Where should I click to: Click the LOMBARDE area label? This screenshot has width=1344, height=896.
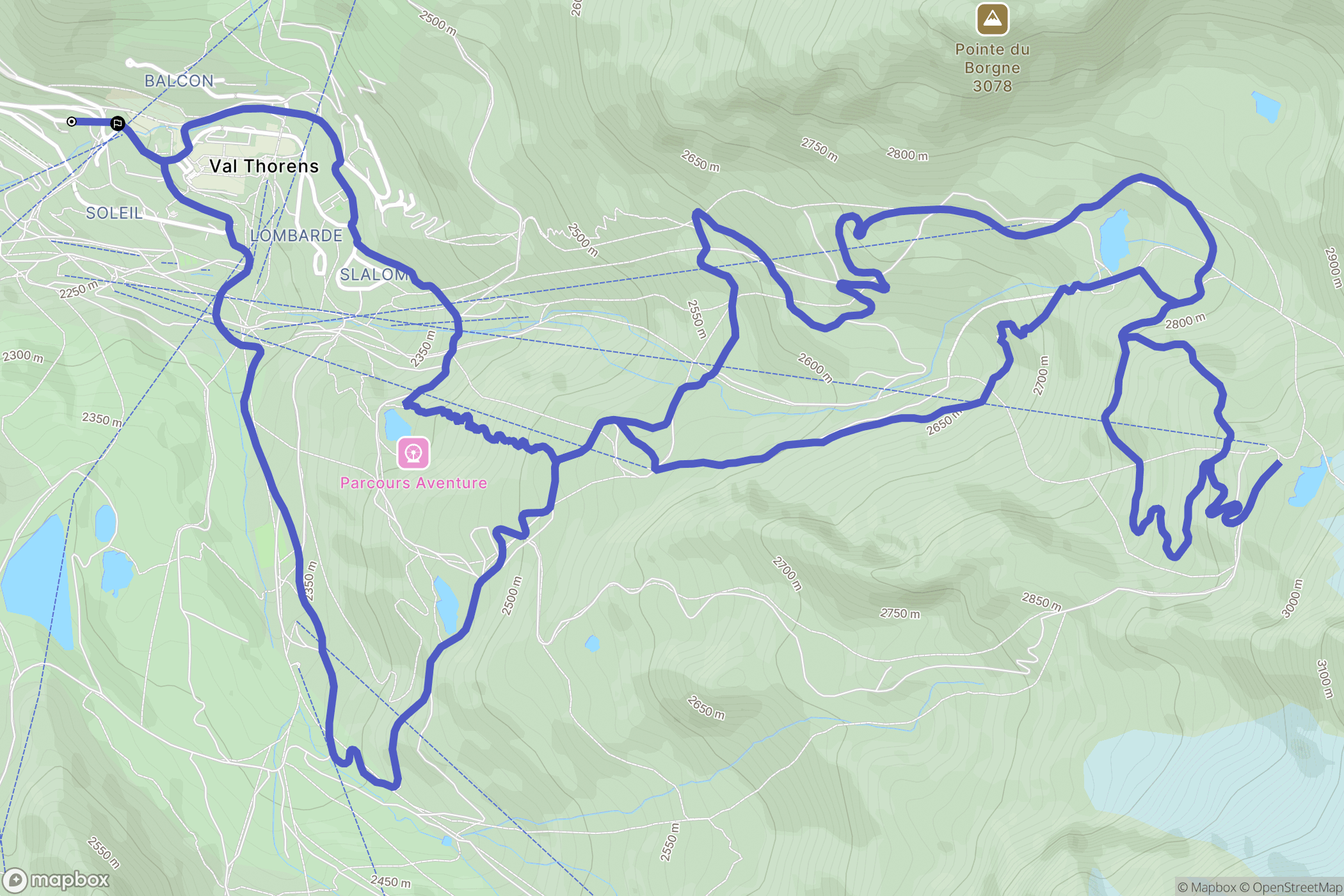pyautogui.click(x=296, y=236)
